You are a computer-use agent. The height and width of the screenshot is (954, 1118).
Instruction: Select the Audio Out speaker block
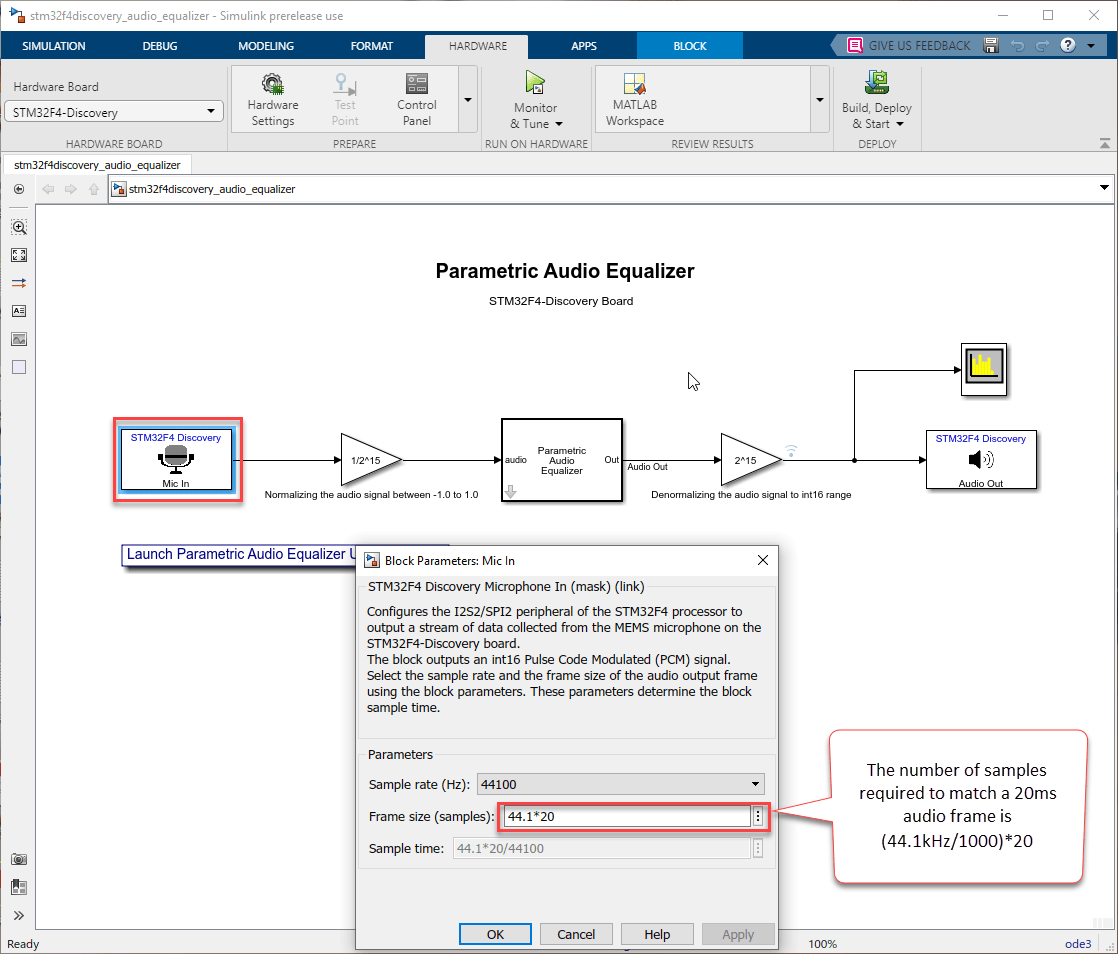pyautogui.click(x=981, y=460)
